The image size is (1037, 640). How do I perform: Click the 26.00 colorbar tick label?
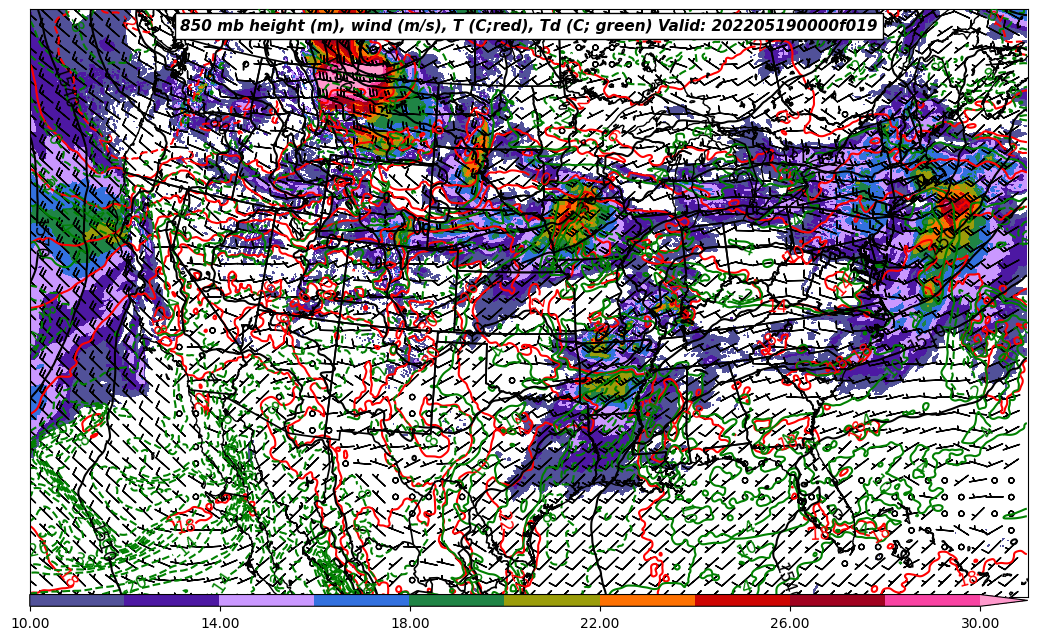point(790,623)
